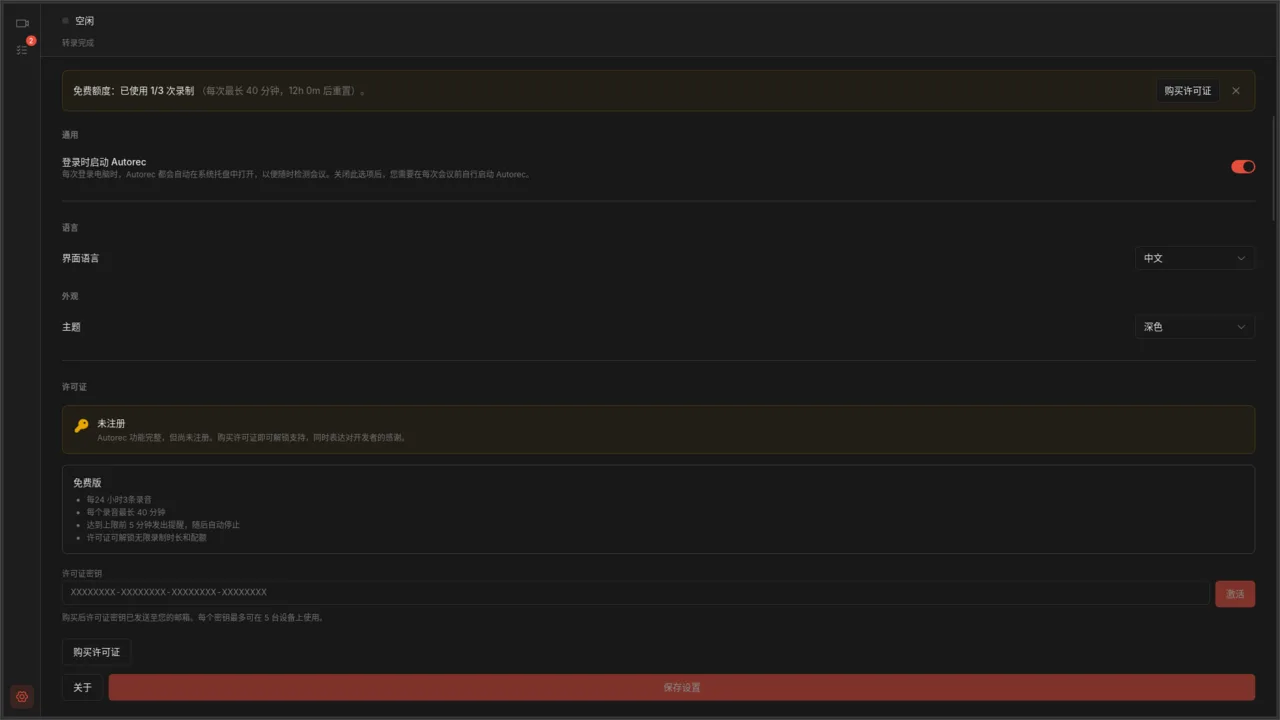Viewport: 1280px width, 720px height.
Task: Open the 界面语言 dropdown
Action: (1194, 258)
